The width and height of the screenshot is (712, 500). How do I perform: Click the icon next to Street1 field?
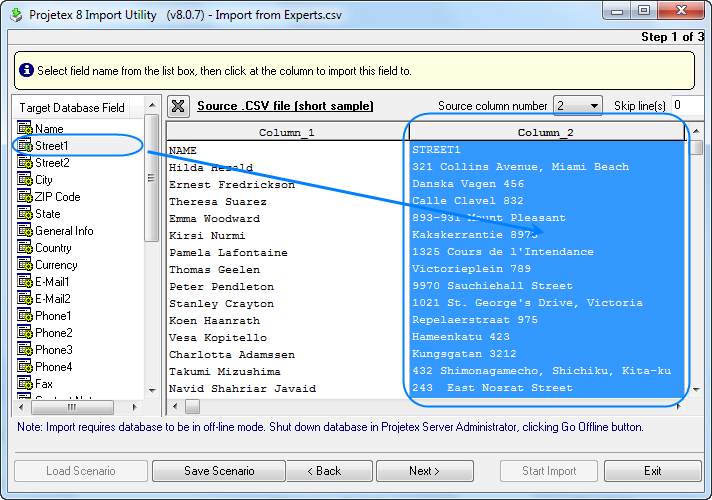(25, 145)
